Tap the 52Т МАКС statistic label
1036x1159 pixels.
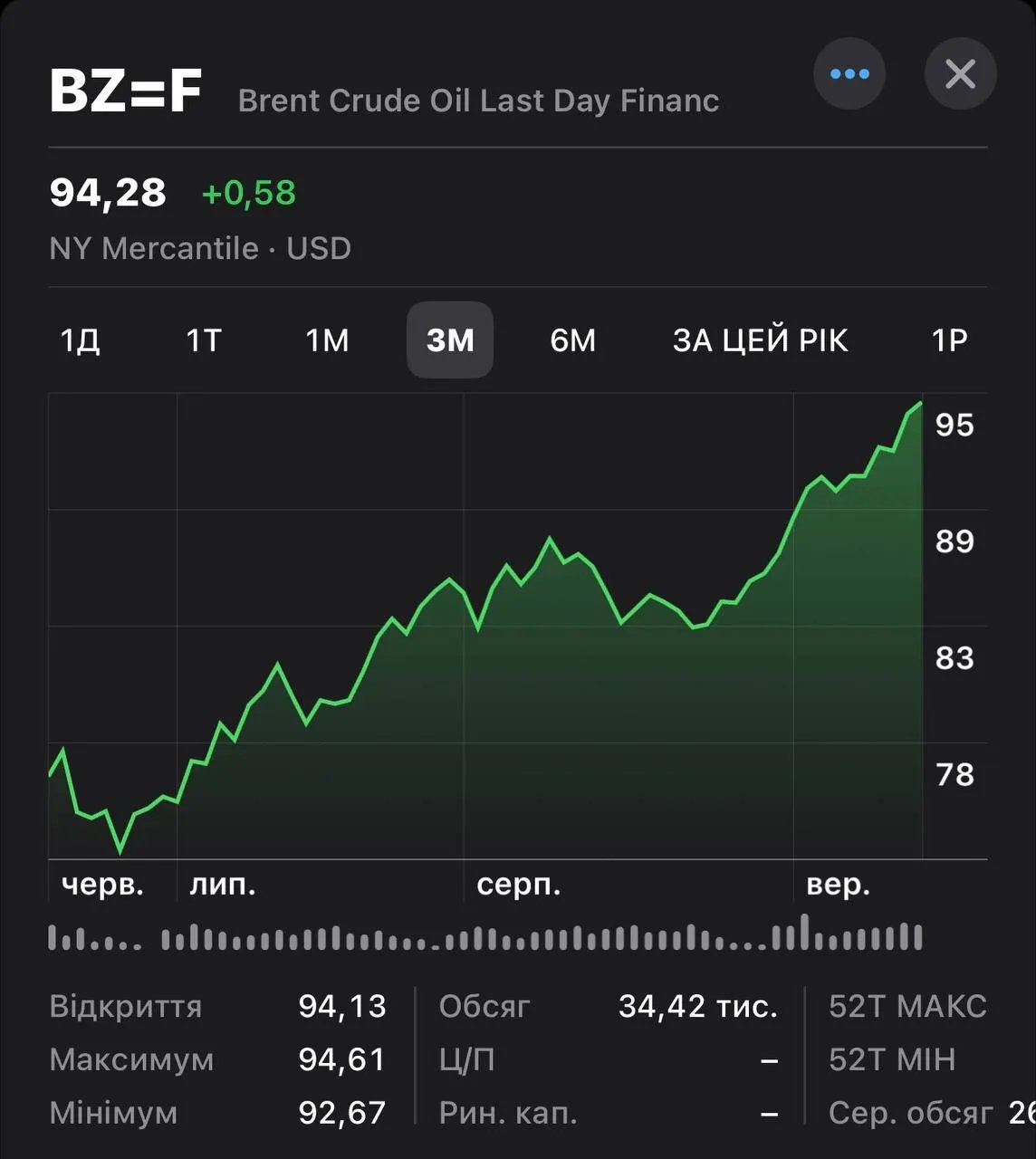(x=907, y=1006)
